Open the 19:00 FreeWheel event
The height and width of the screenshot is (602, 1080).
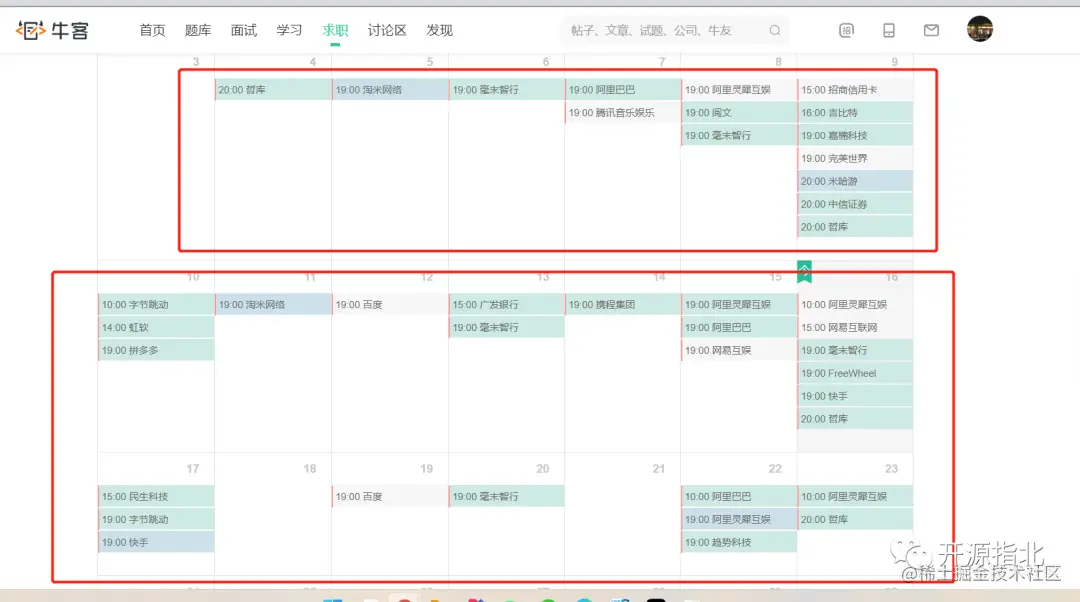click(855, 373)
